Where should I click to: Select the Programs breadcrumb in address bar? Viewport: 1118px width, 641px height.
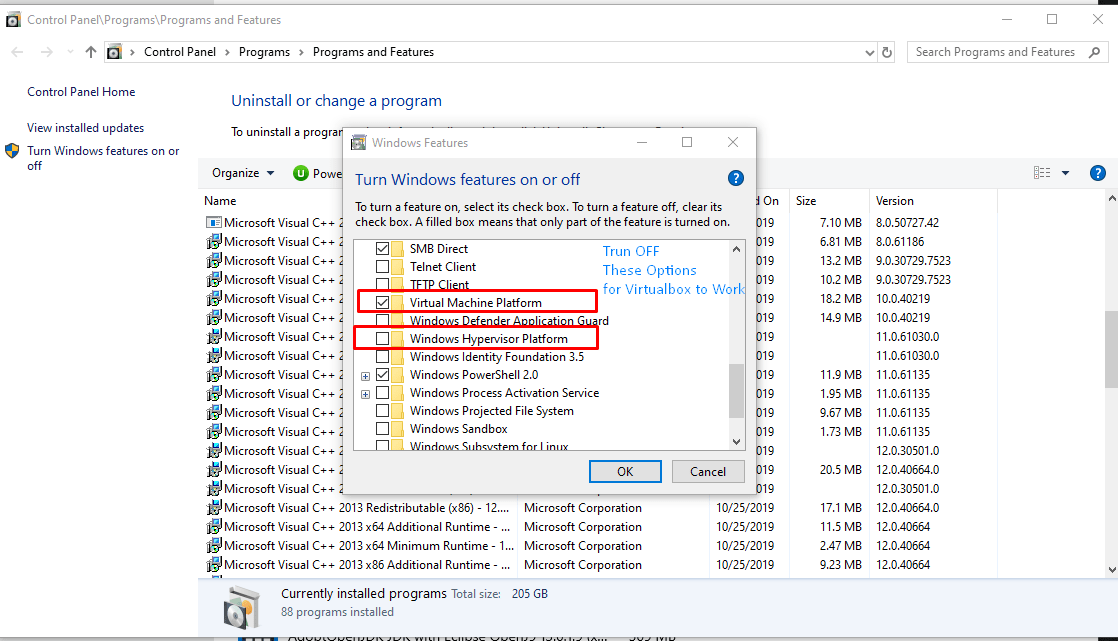264,52
